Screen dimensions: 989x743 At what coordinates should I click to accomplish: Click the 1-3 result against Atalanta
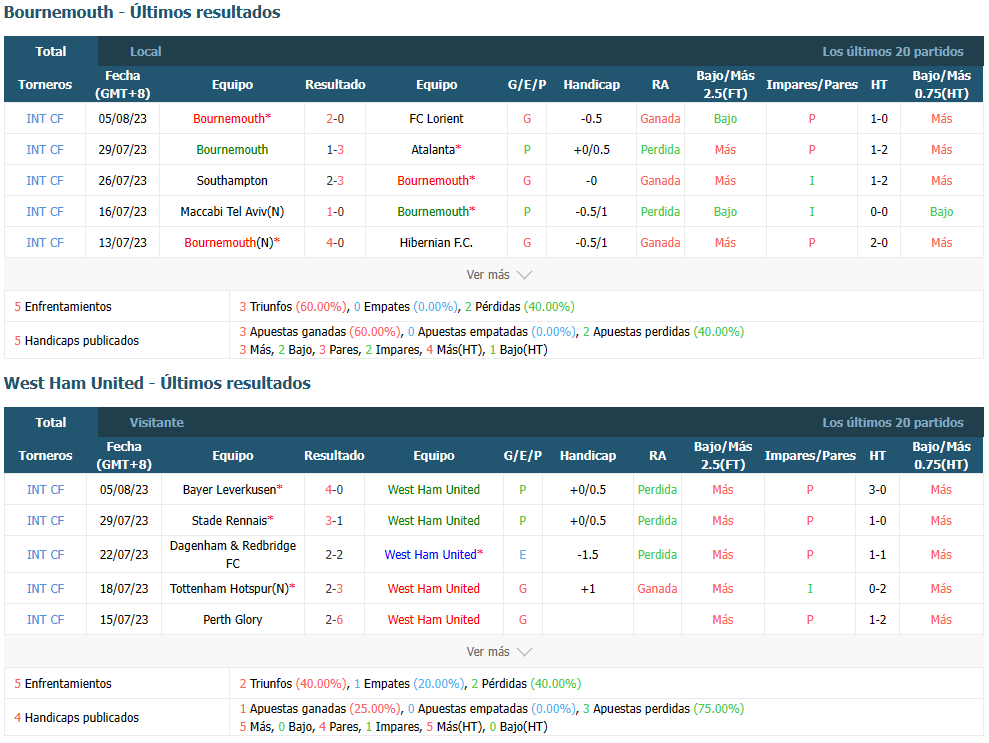pos(335,149)
